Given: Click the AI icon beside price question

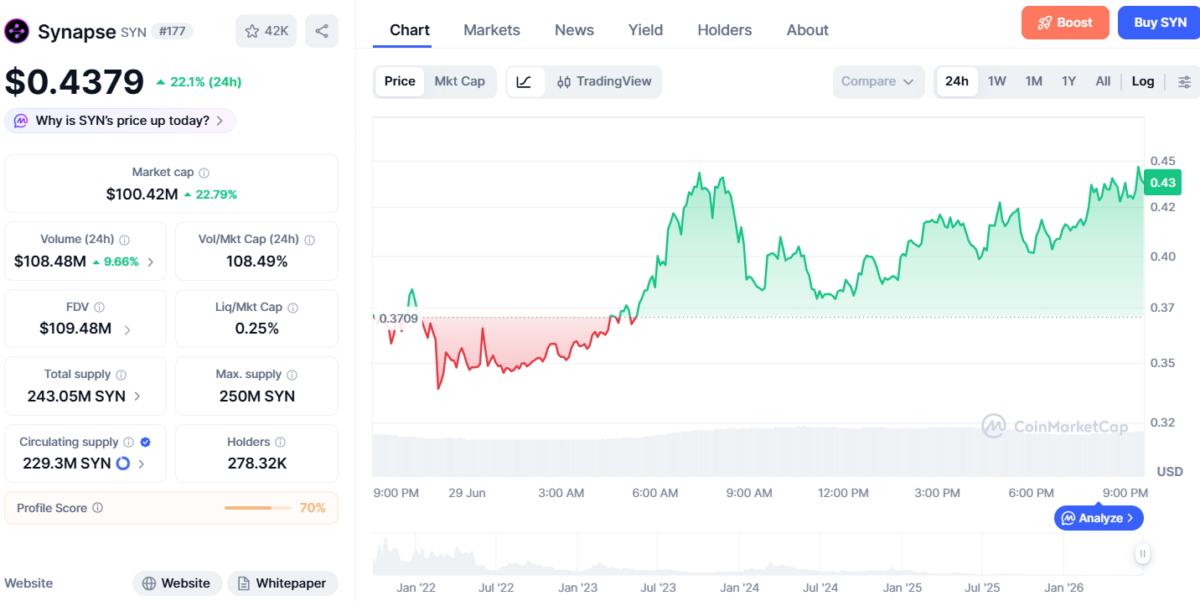Looking at the screenshot, I should point(21,121).
